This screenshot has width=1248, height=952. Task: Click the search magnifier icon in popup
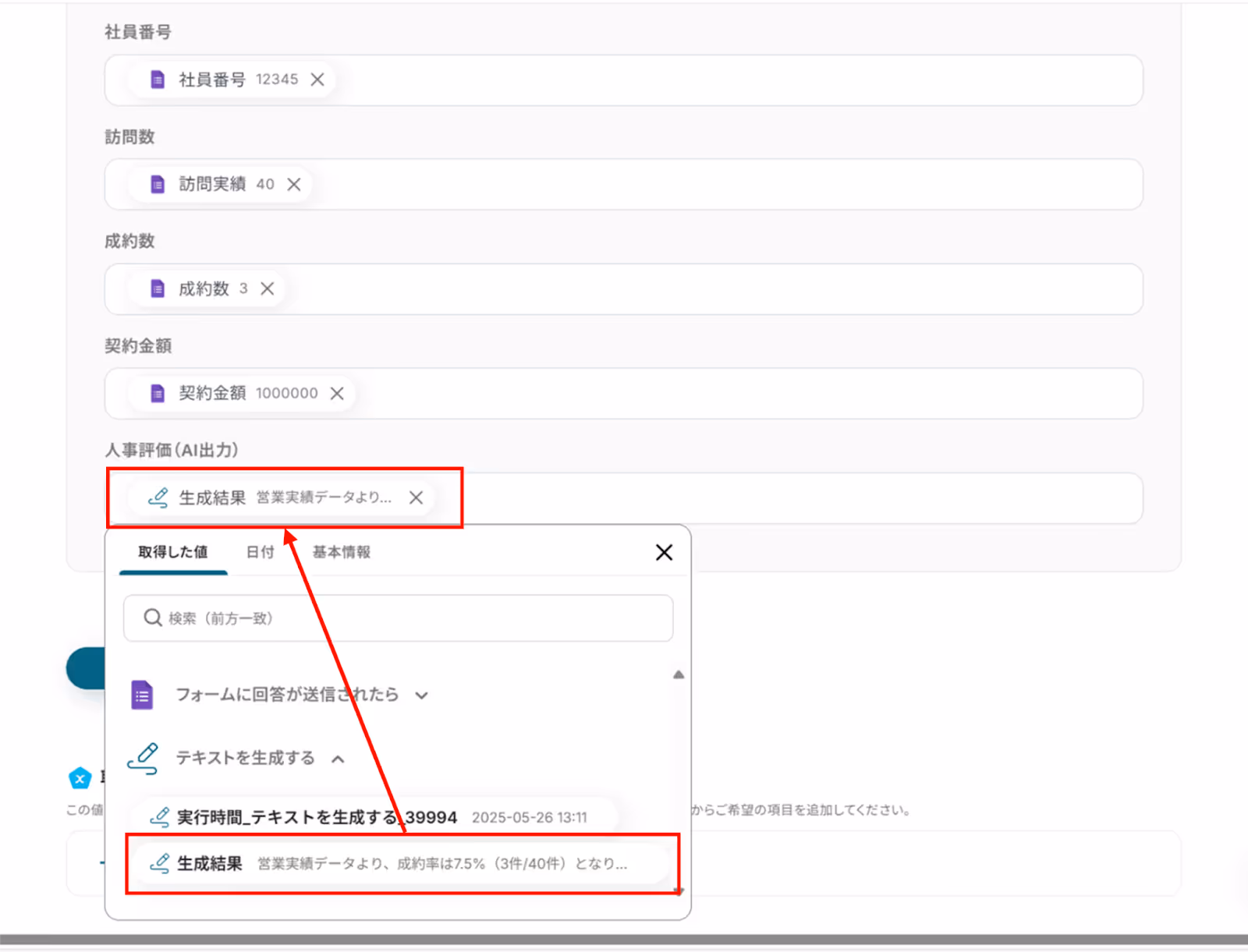153,618
